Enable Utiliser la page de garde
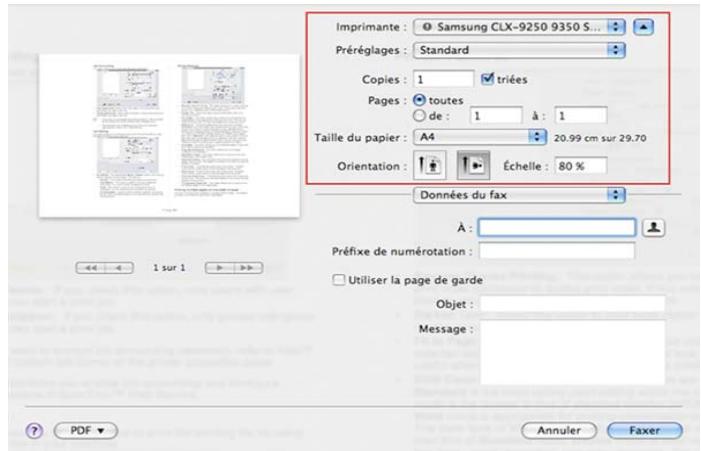The height and width of the screenshot is (451, 701). tap(339, 279)
